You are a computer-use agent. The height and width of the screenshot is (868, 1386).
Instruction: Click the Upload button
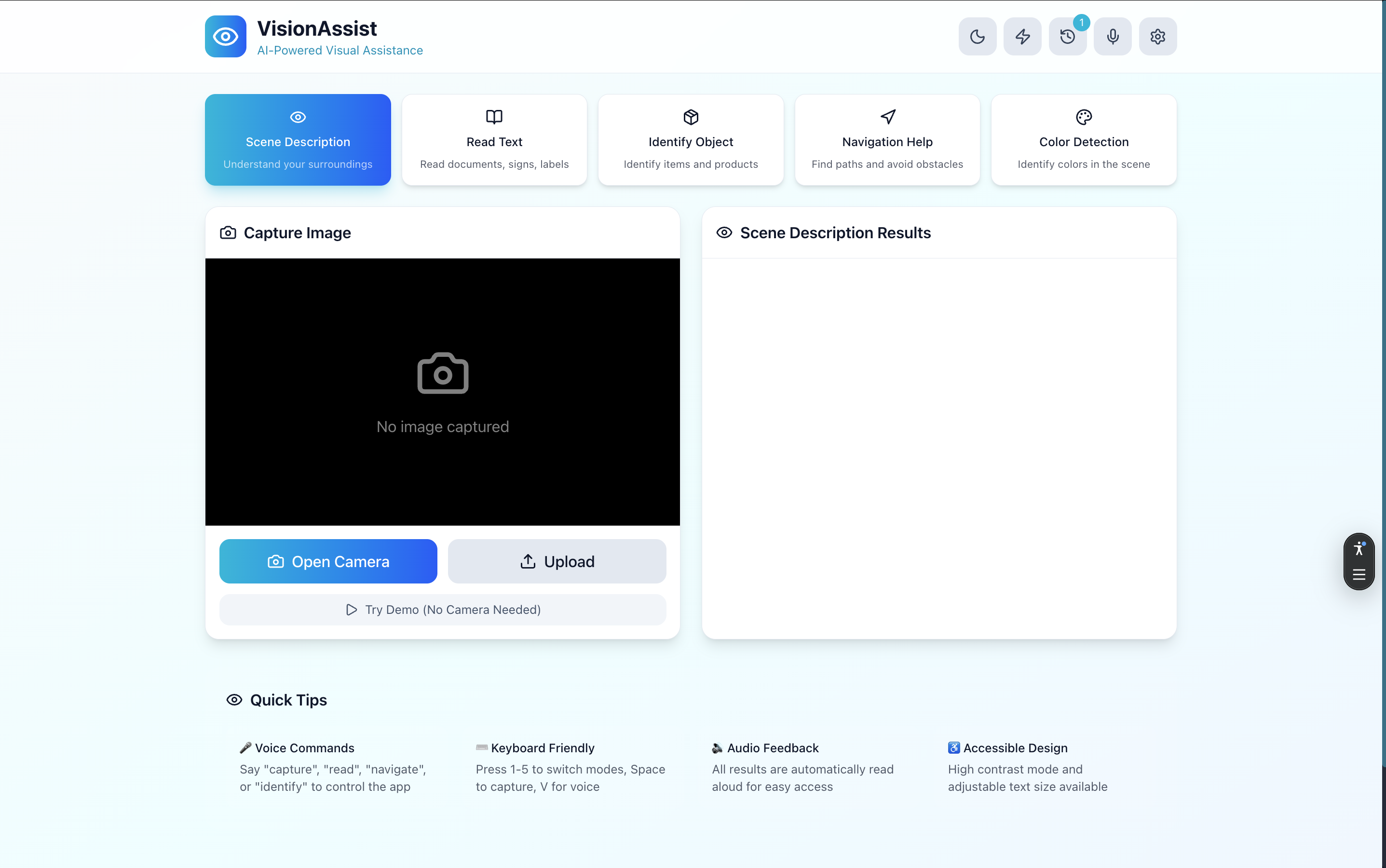click(x=557, y=561)
